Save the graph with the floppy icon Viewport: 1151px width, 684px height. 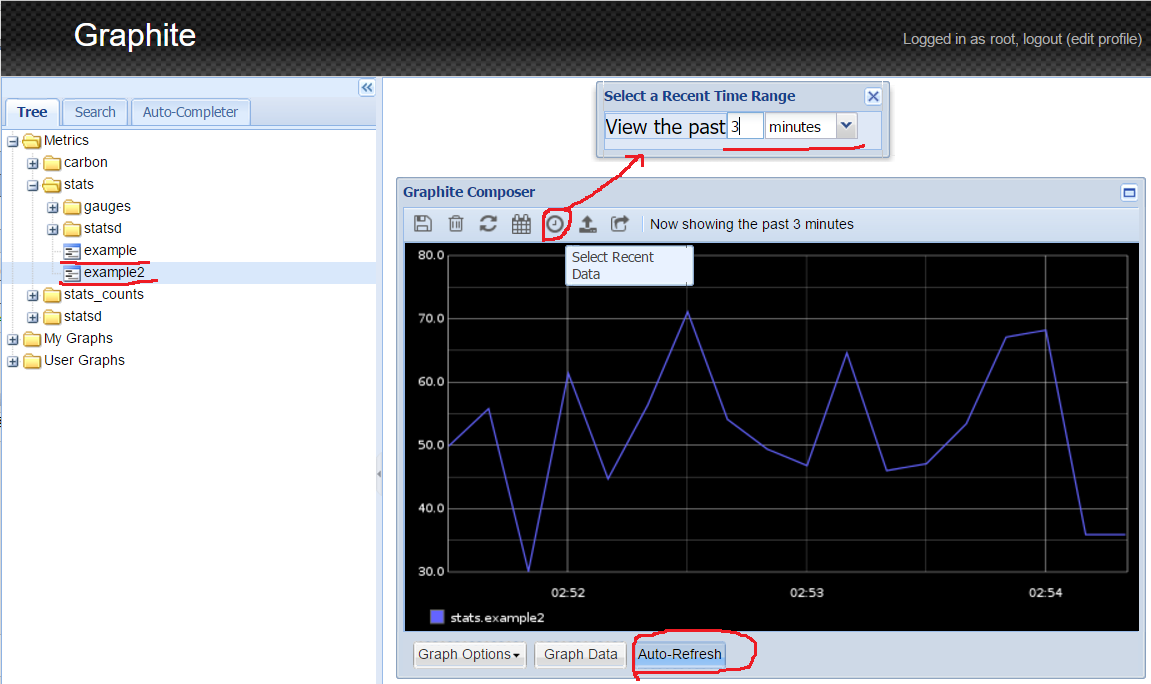[423, 224]
